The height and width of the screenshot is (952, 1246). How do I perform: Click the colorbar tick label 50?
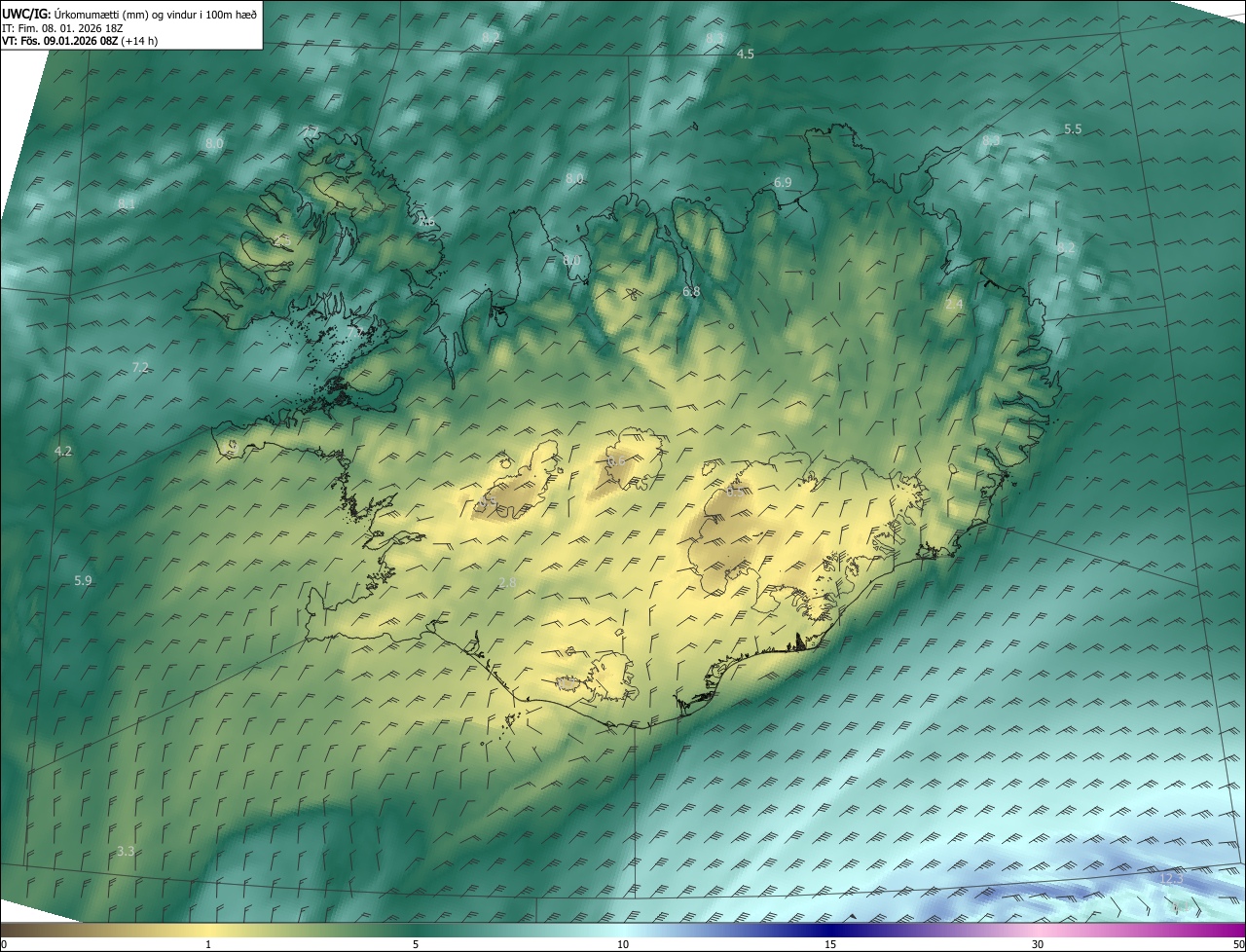coord(1238,945)
